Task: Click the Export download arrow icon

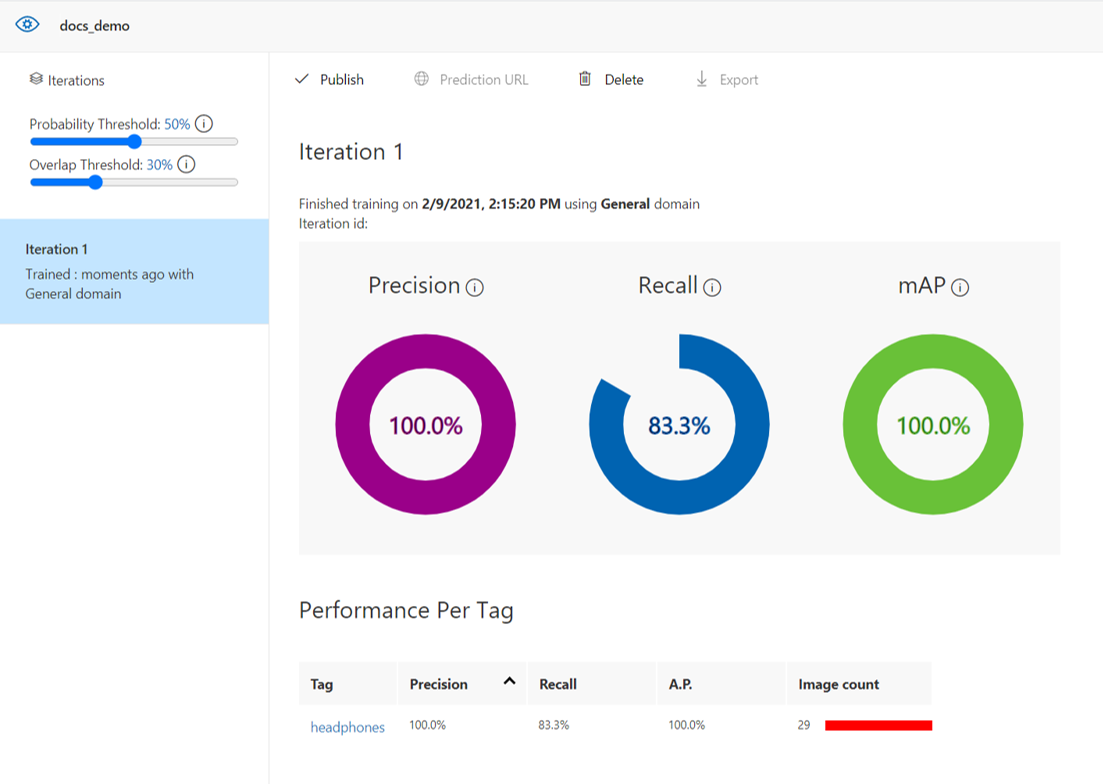Action: 701,79
